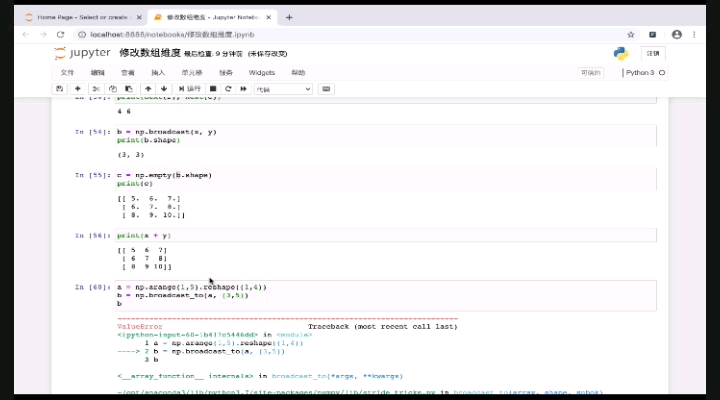The image size is (720, 400).
Task: Click the Python logo icon
Action: 621,54
